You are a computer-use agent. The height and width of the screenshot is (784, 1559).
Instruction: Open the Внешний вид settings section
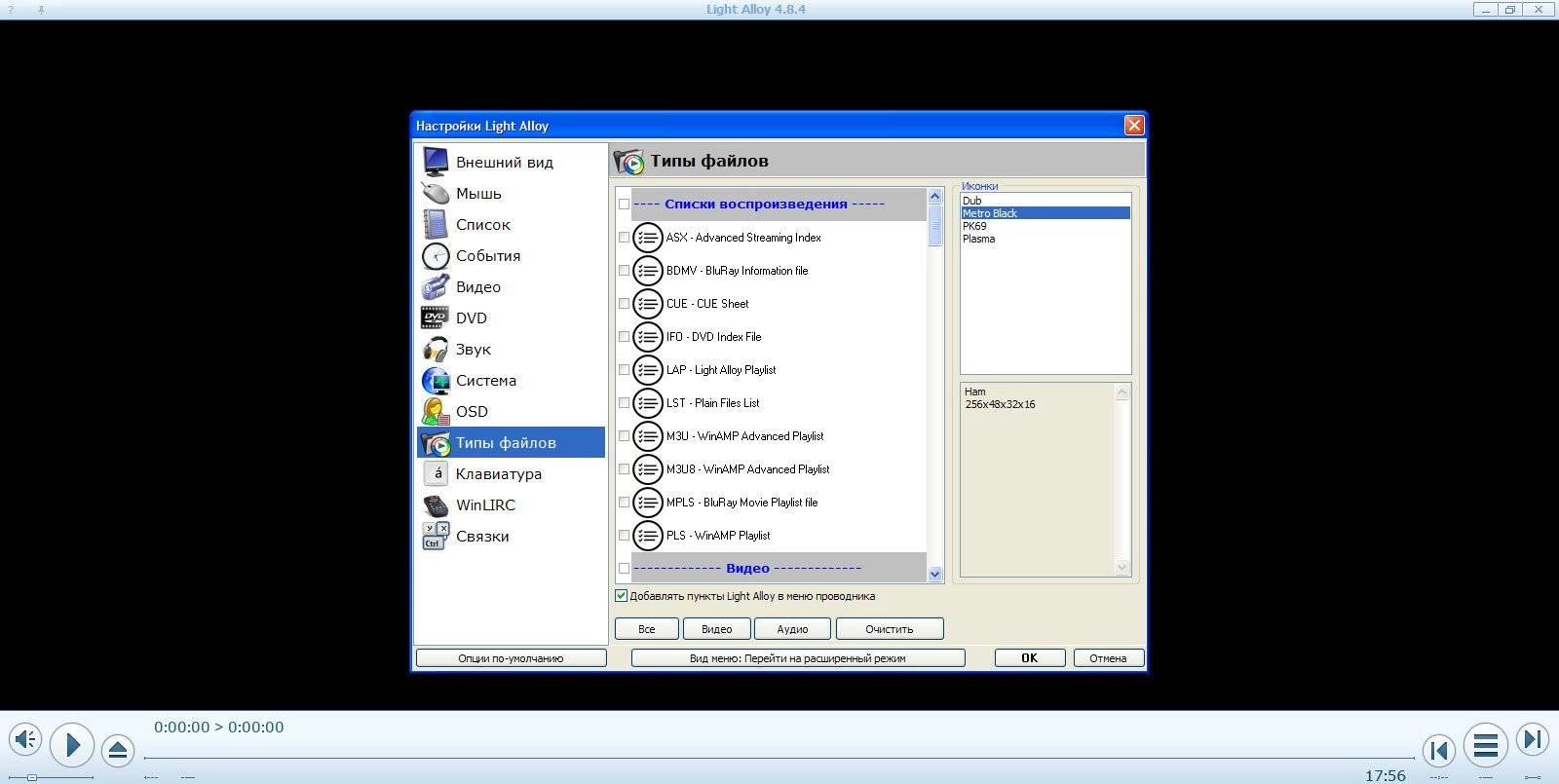(x=511, y=162)
